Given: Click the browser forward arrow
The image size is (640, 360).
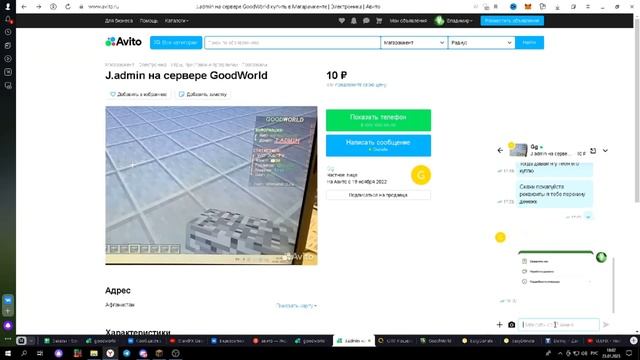Looking at the screenshot, I should pos(38,7).
